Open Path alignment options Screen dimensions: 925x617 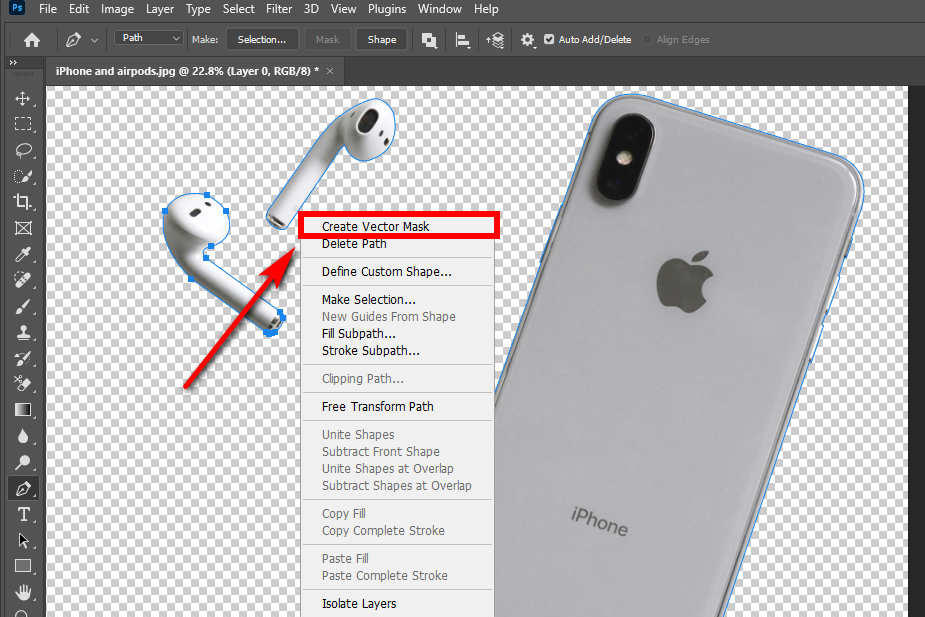click(462, 40)
